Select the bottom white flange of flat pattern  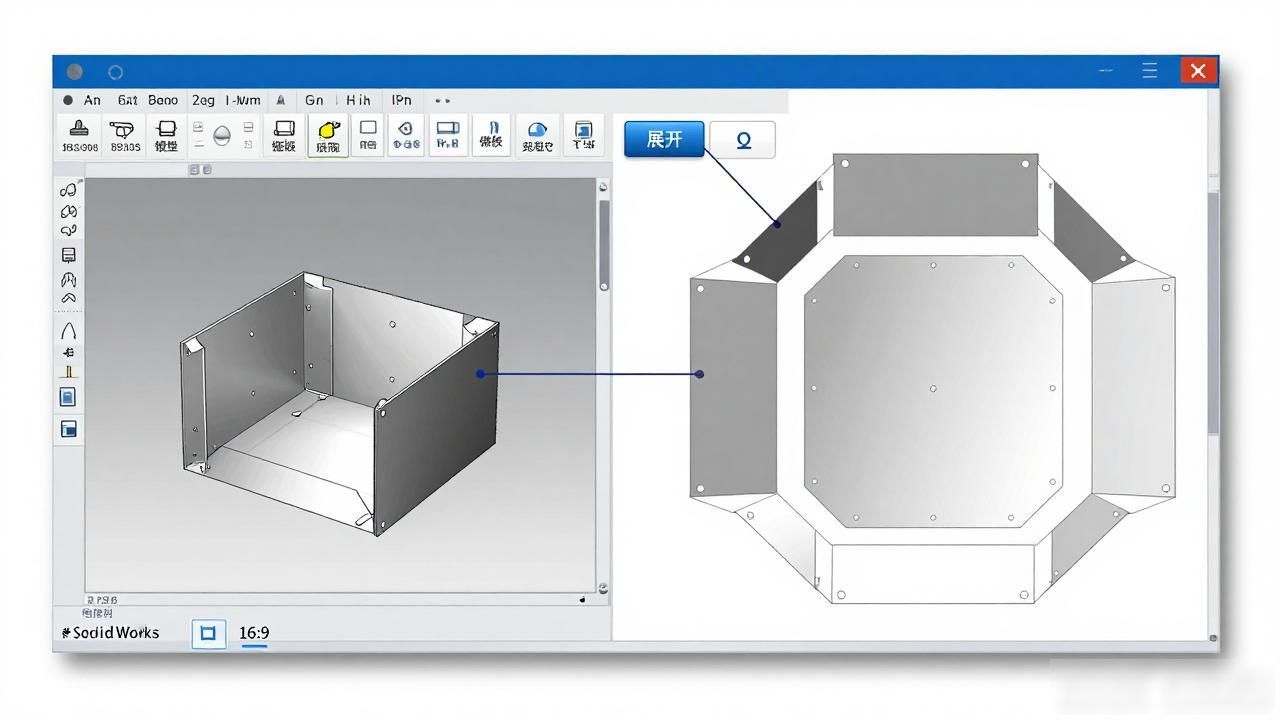click(932, 573)
